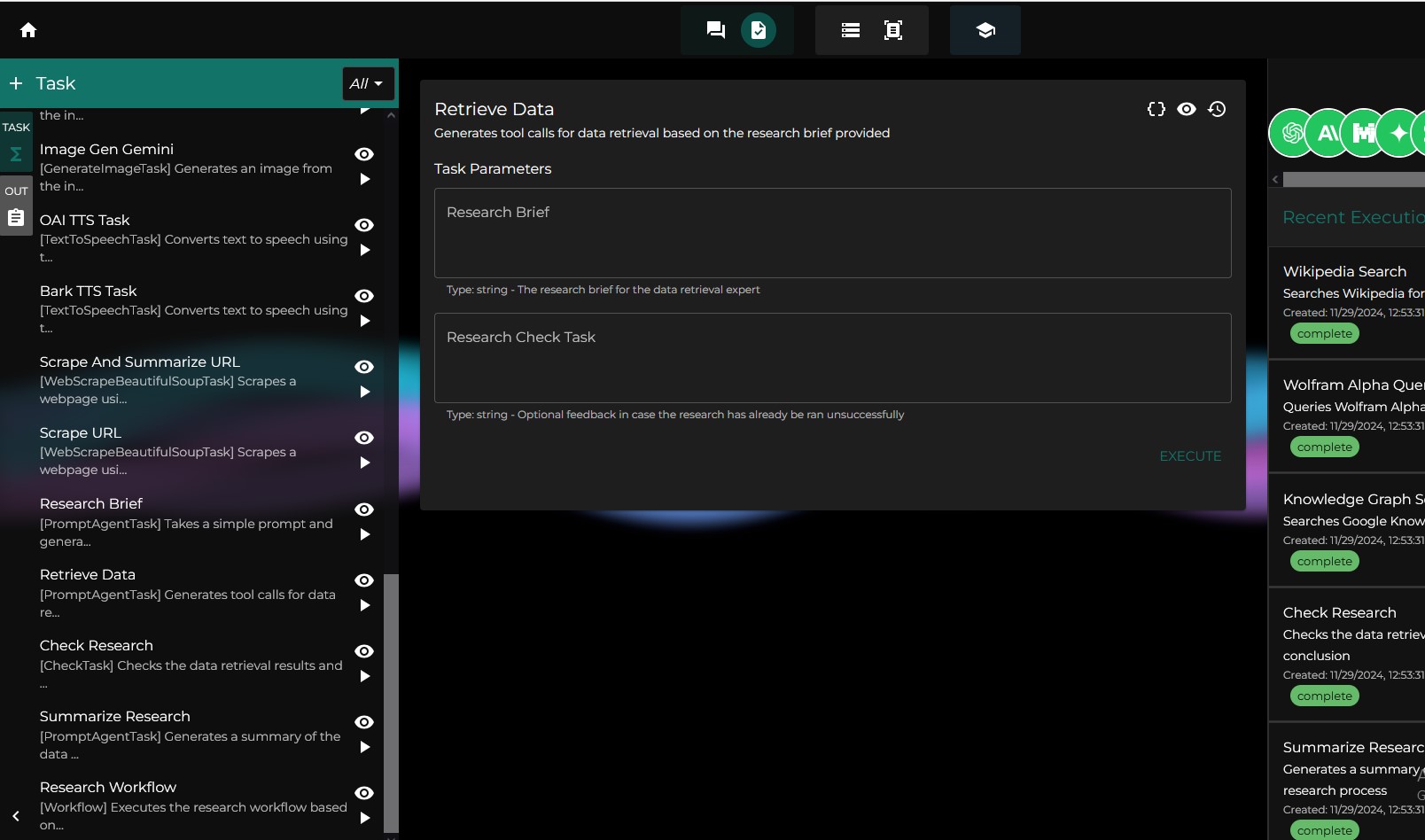Open the Wolfram Alpha recent execution
Image resolution: width=1425 pixels, height=840 pixels.
point(1347,416)
